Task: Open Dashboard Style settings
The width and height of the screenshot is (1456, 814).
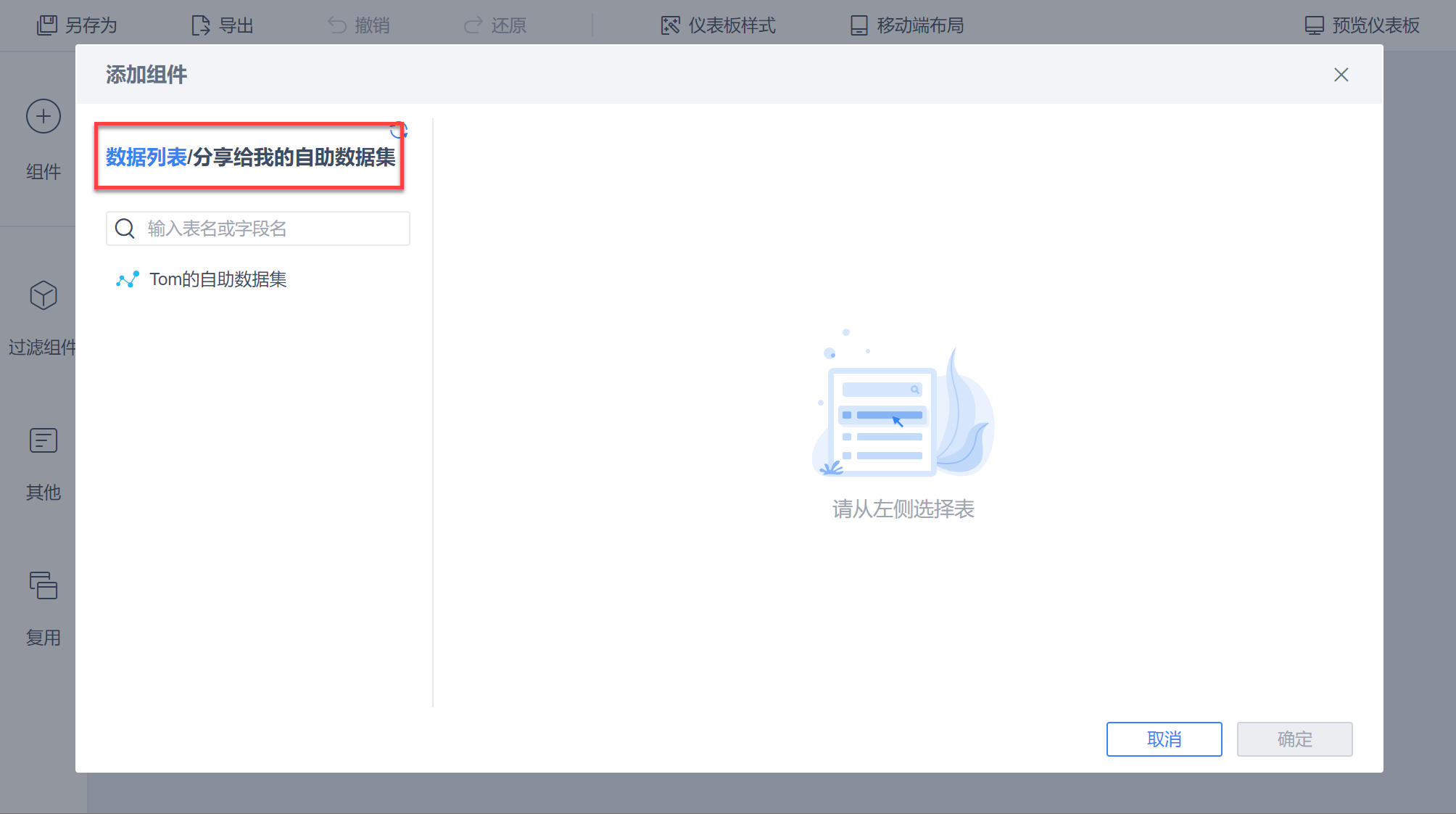Action: click(x=718, y=25)
